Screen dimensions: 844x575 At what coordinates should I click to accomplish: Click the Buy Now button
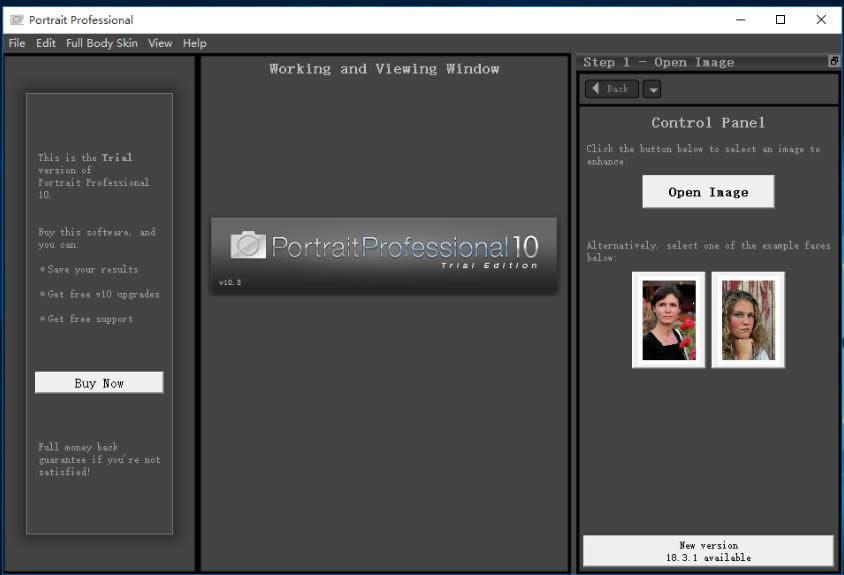tap(99, 383)
